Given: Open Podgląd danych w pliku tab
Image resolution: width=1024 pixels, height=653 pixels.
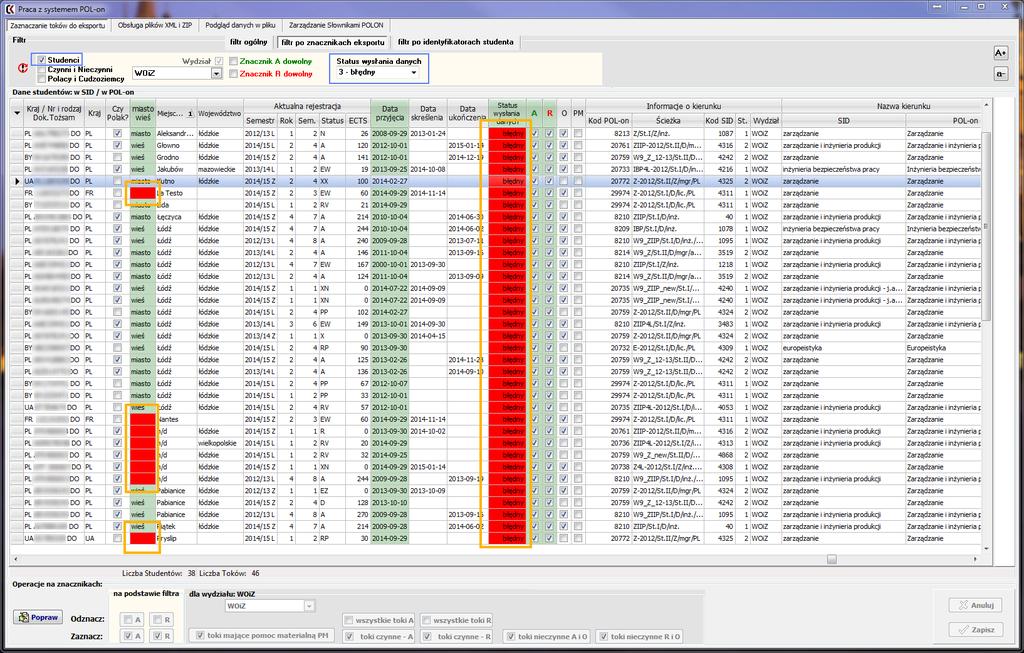Looking at the screenshot, I should coord(240,25).
